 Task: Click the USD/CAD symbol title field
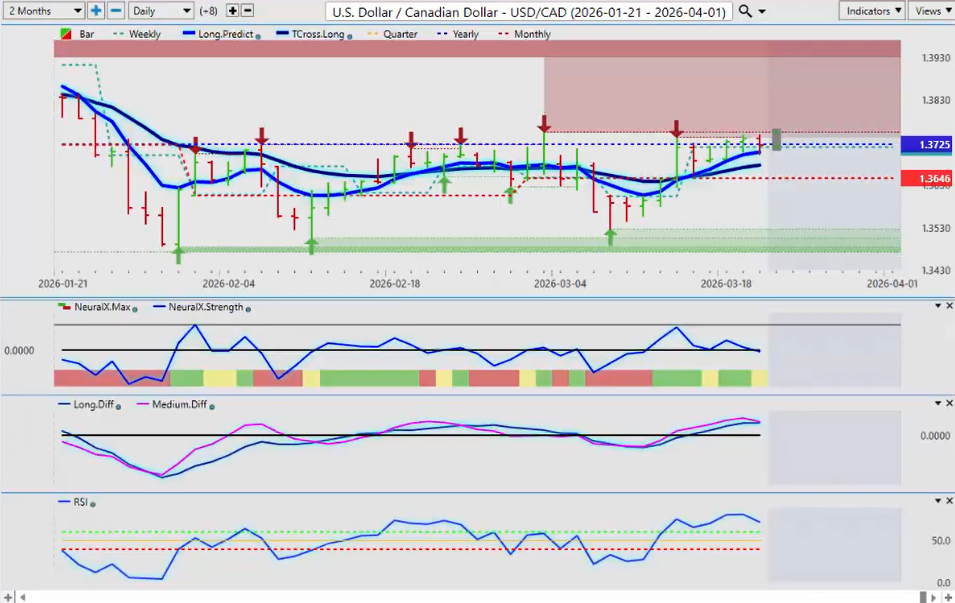(529, 11)
